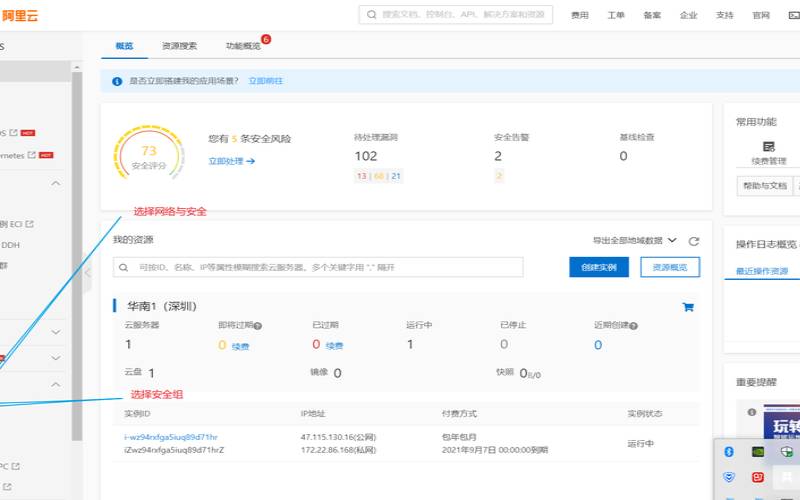This screenshot has width=800, height=500.
Task: Open the 企业 top menu
Action: coord(688,15)
